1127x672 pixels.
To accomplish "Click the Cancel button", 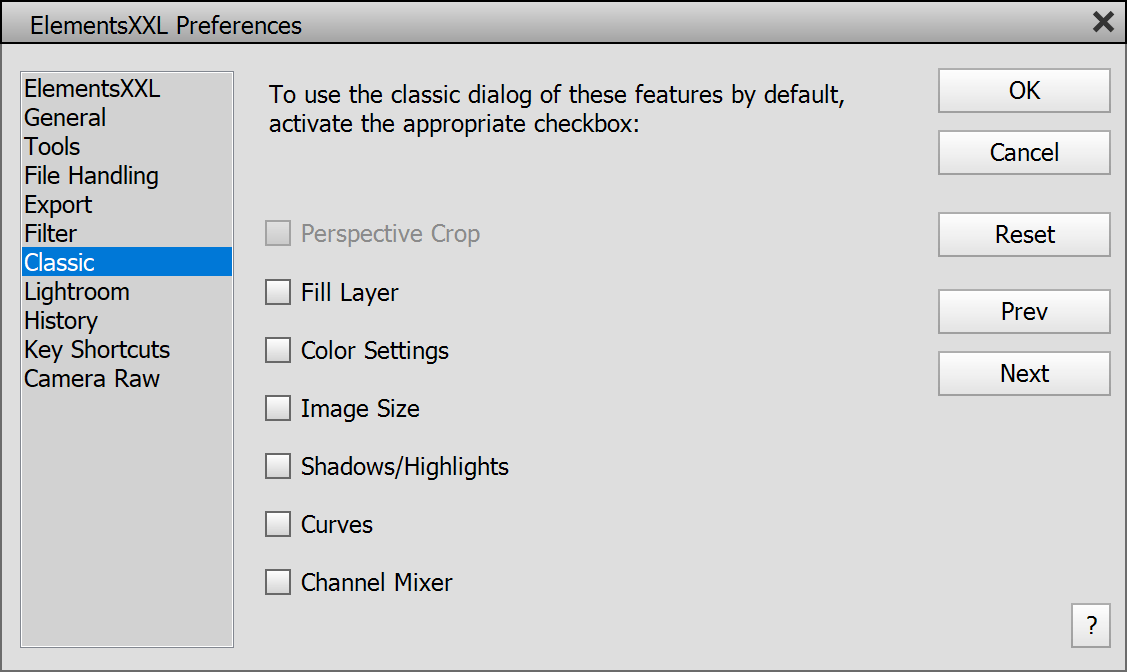I will click(x=1024, y=153).
